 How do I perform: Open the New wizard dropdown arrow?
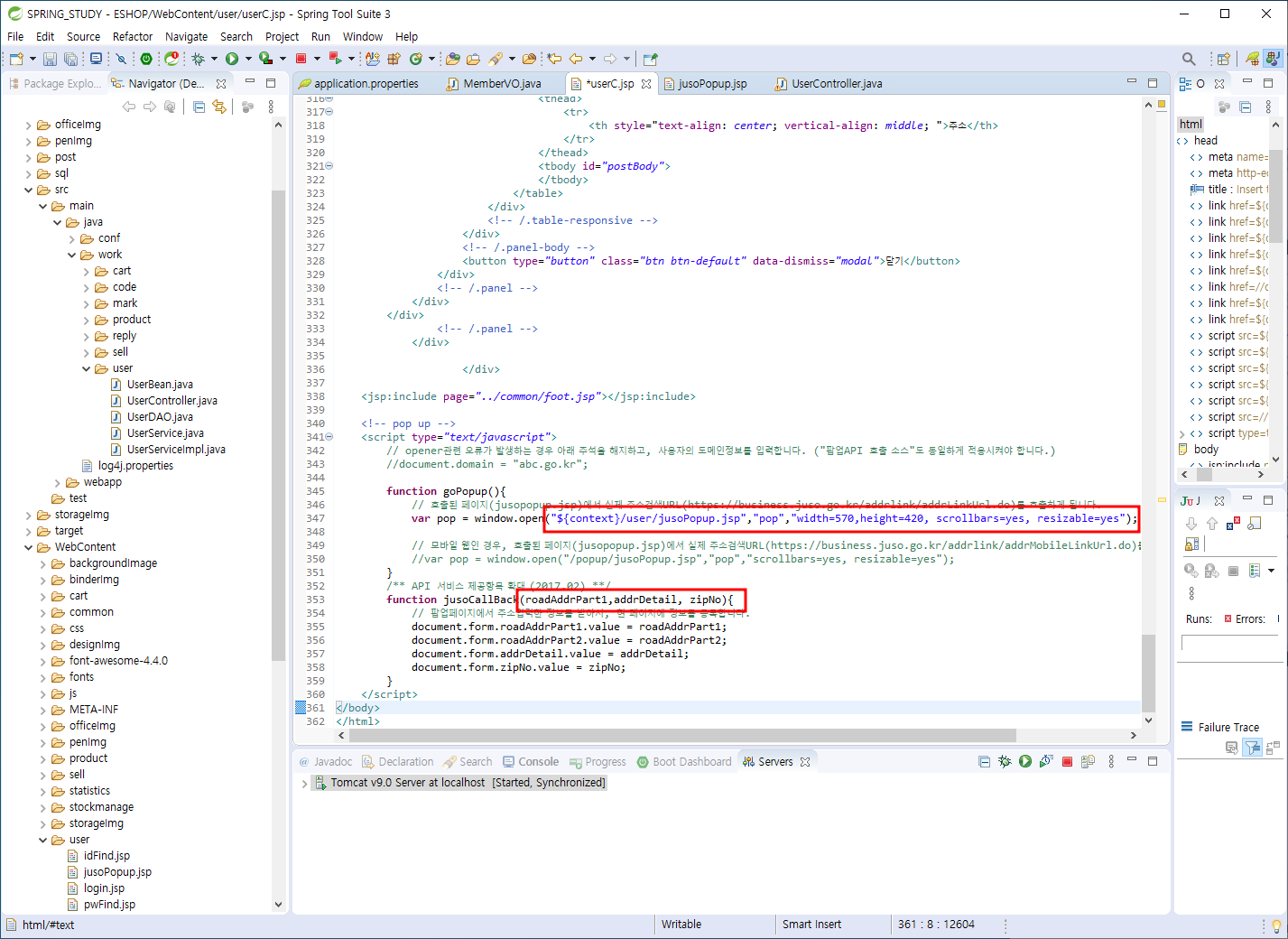(x=32, y=59)
